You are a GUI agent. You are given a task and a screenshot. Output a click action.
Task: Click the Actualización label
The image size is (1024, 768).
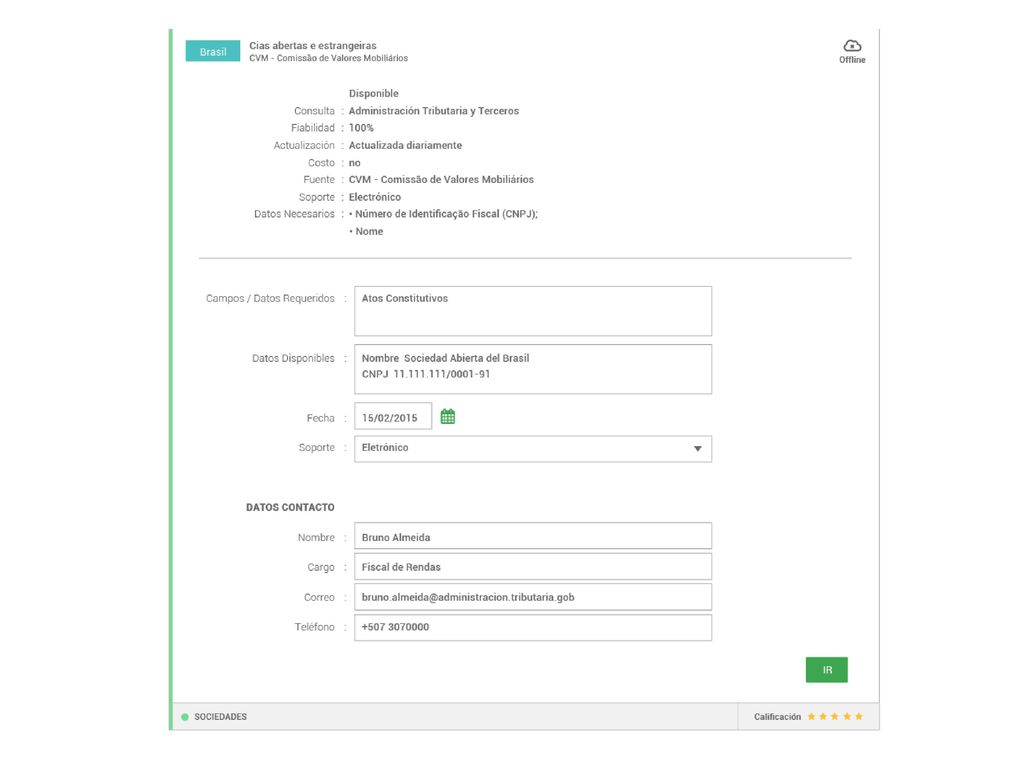[304, 145]
